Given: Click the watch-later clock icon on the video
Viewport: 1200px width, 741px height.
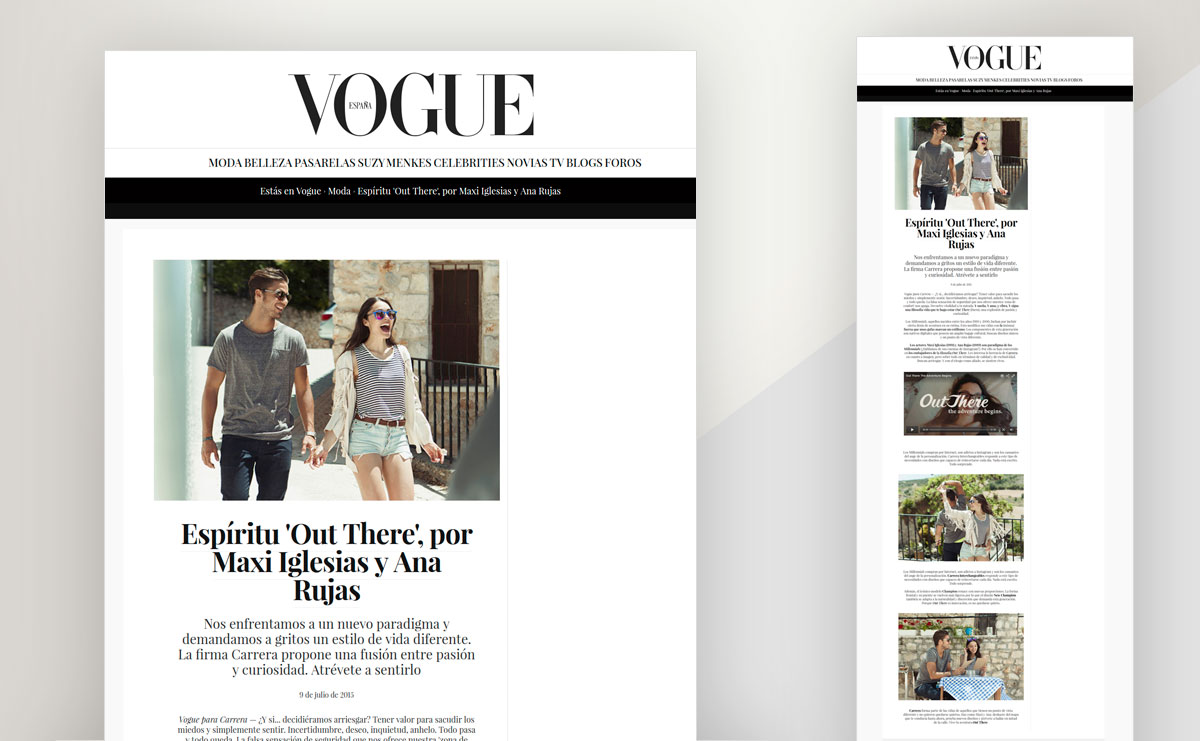Looking at the screenshot, I should (x=1002, y=376).
